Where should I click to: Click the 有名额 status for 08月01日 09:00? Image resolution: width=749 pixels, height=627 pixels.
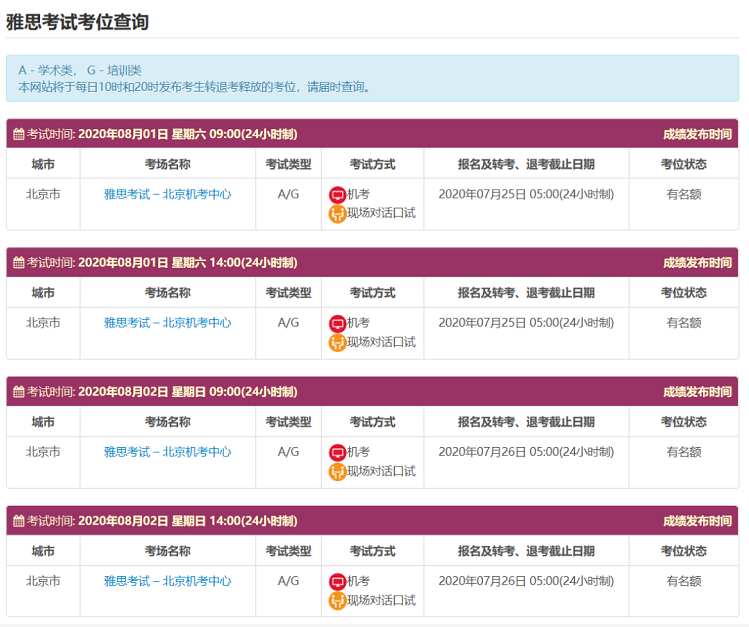tap(684, 194)
